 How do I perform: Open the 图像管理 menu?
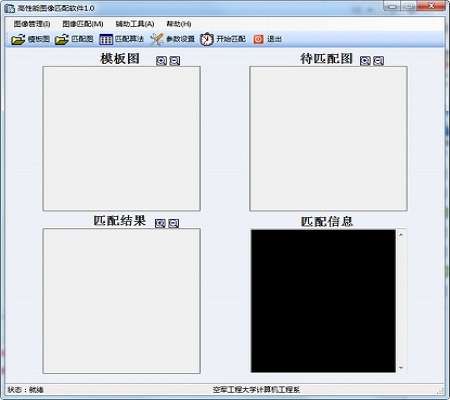[32, 24]
